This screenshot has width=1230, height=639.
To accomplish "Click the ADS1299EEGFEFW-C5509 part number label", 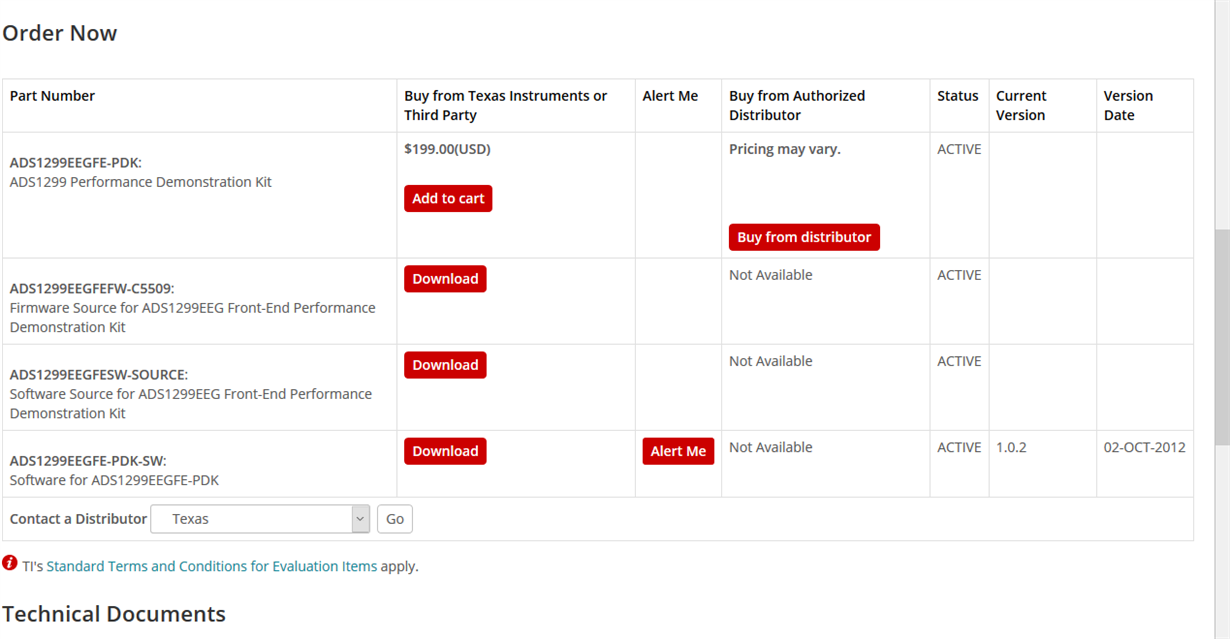I will coord(92,288).
